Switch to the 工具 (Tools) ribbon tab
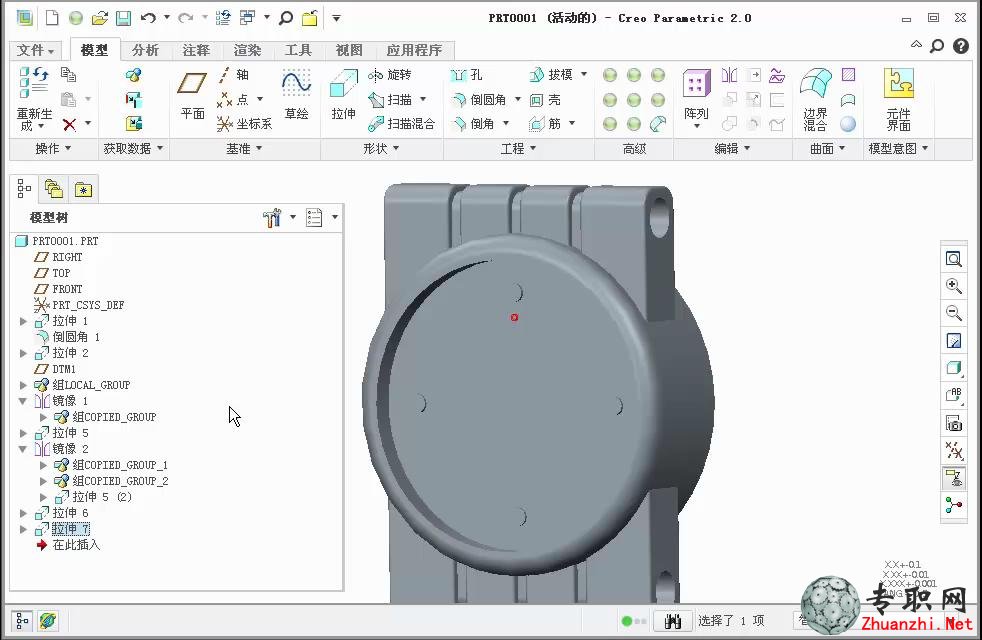The image size is (982, 640). point(298,50)
